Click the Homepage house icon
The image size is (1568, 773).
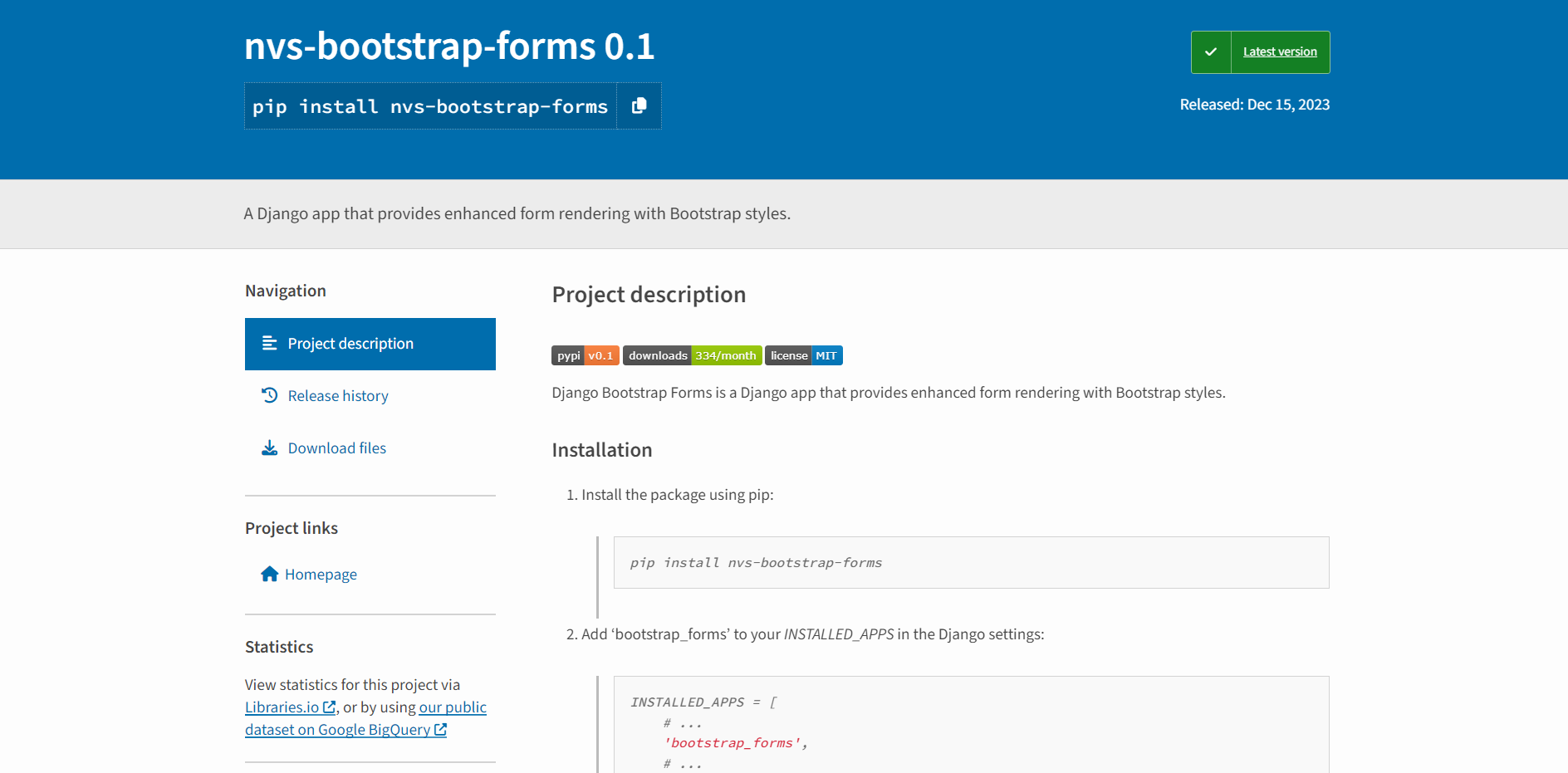pos(269,574)
